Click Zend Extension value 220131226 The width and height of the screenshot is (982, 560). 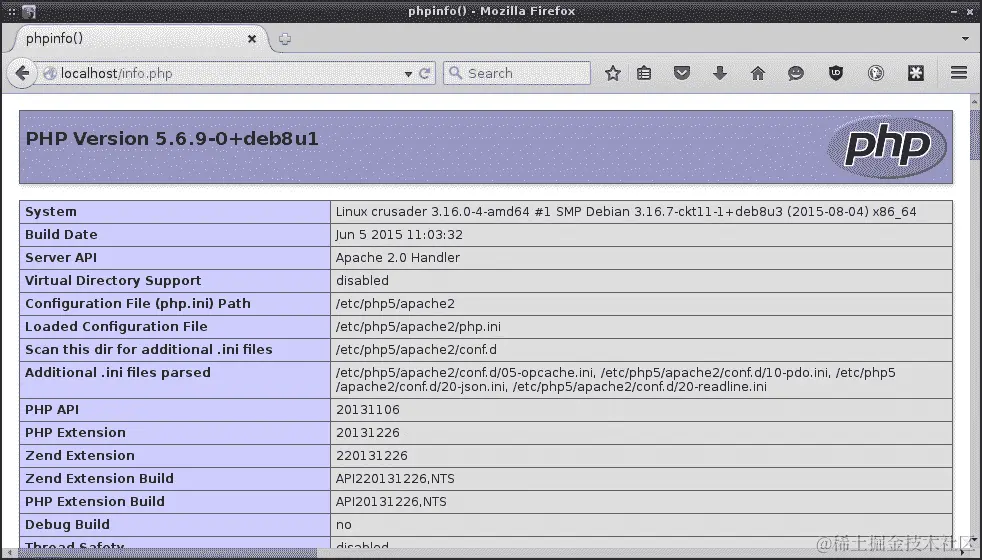[371, 455]
